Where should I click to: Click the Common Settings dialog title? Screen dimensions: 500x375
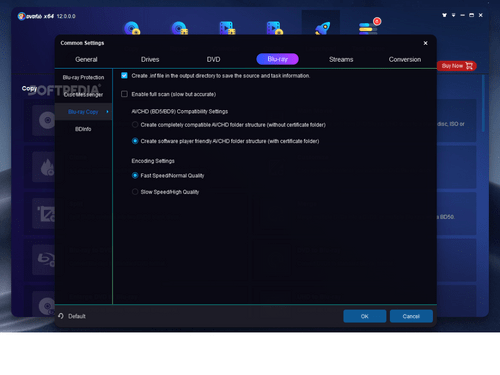click(82, 43)
